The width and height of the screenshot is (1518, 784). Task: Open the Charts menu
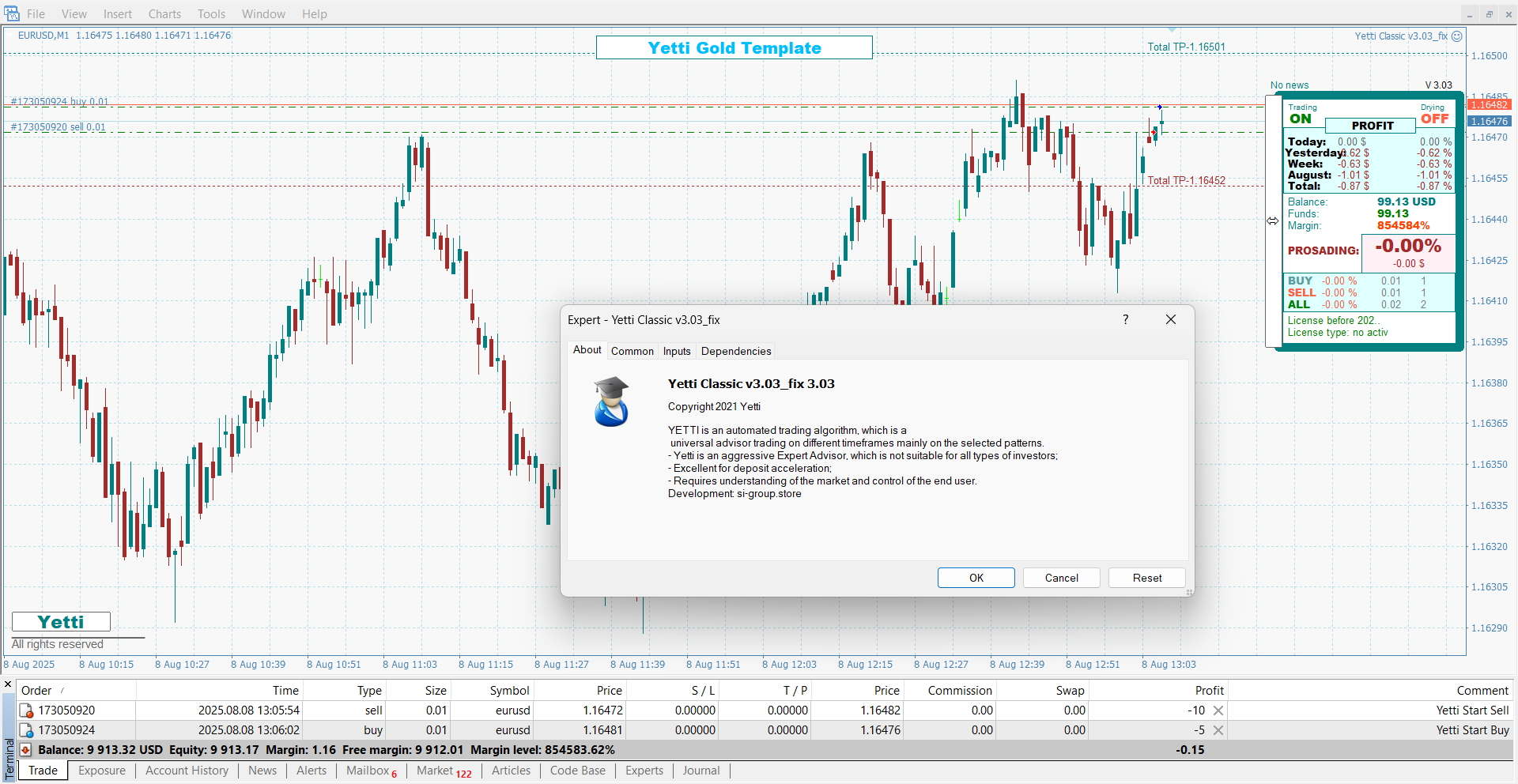coord(164,13)
